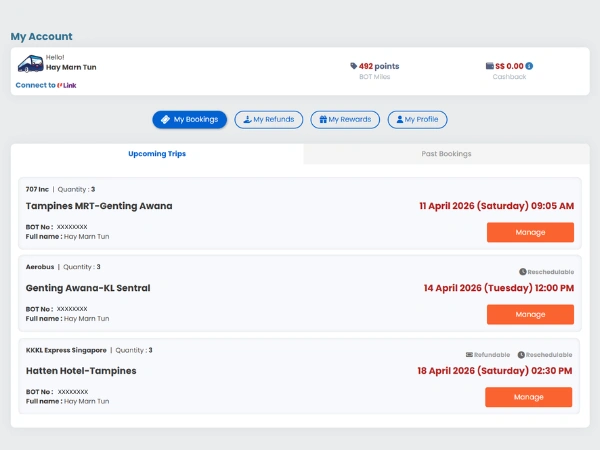
Task: Manage the Tampines MRT-Genting Awana booking
Action: coord(530,232)
